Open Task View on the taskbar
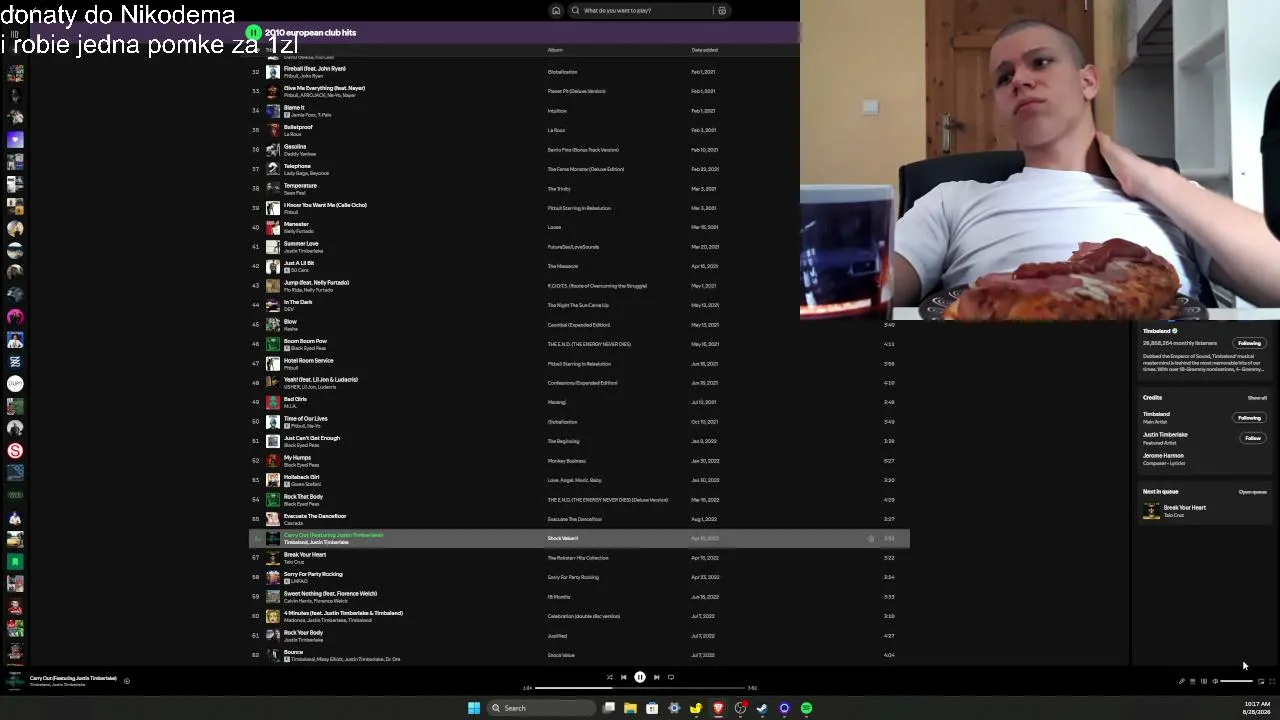 pyautogui.click(x=608, y=708)
